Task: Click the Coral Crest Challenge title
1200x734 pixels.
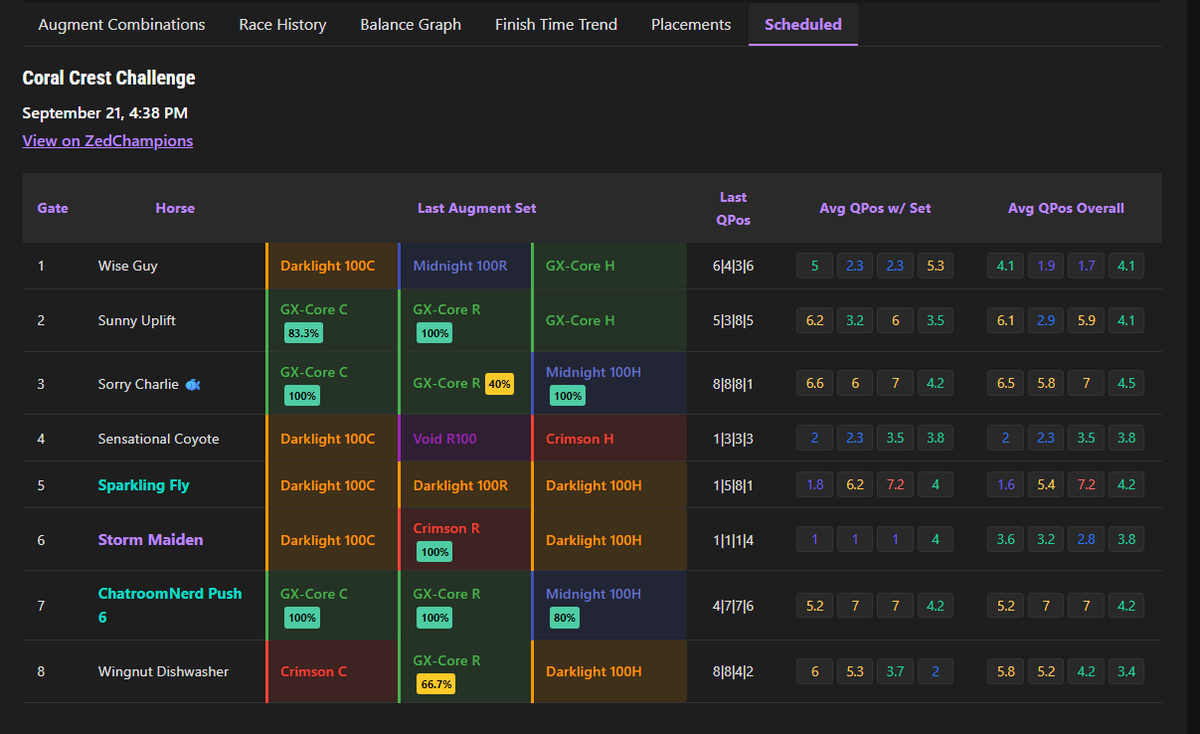Action: [109, 78]
